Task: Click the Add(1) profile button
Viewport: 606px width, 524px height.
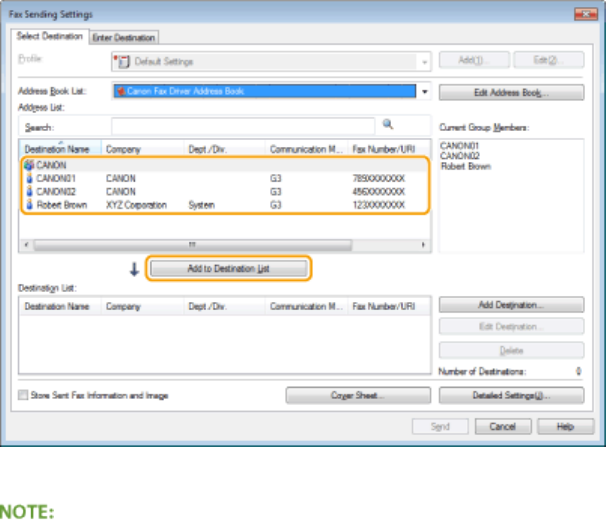Action: pyautogui.click(x=474, y=60)
